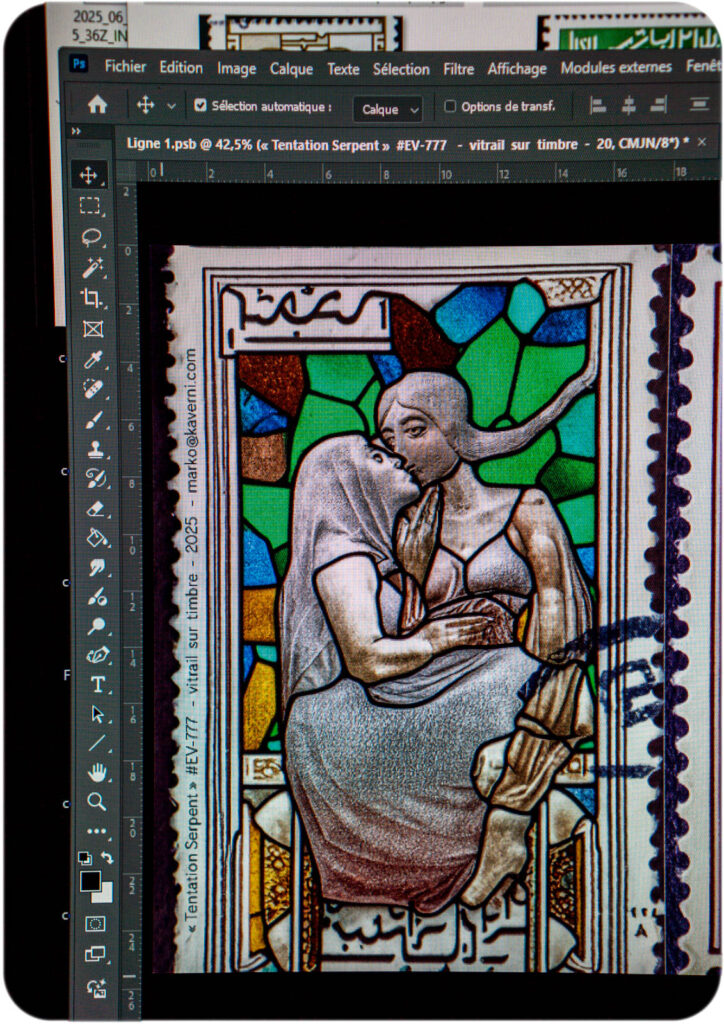
Task: Open the Sélection menu
Action: (401, 69)
